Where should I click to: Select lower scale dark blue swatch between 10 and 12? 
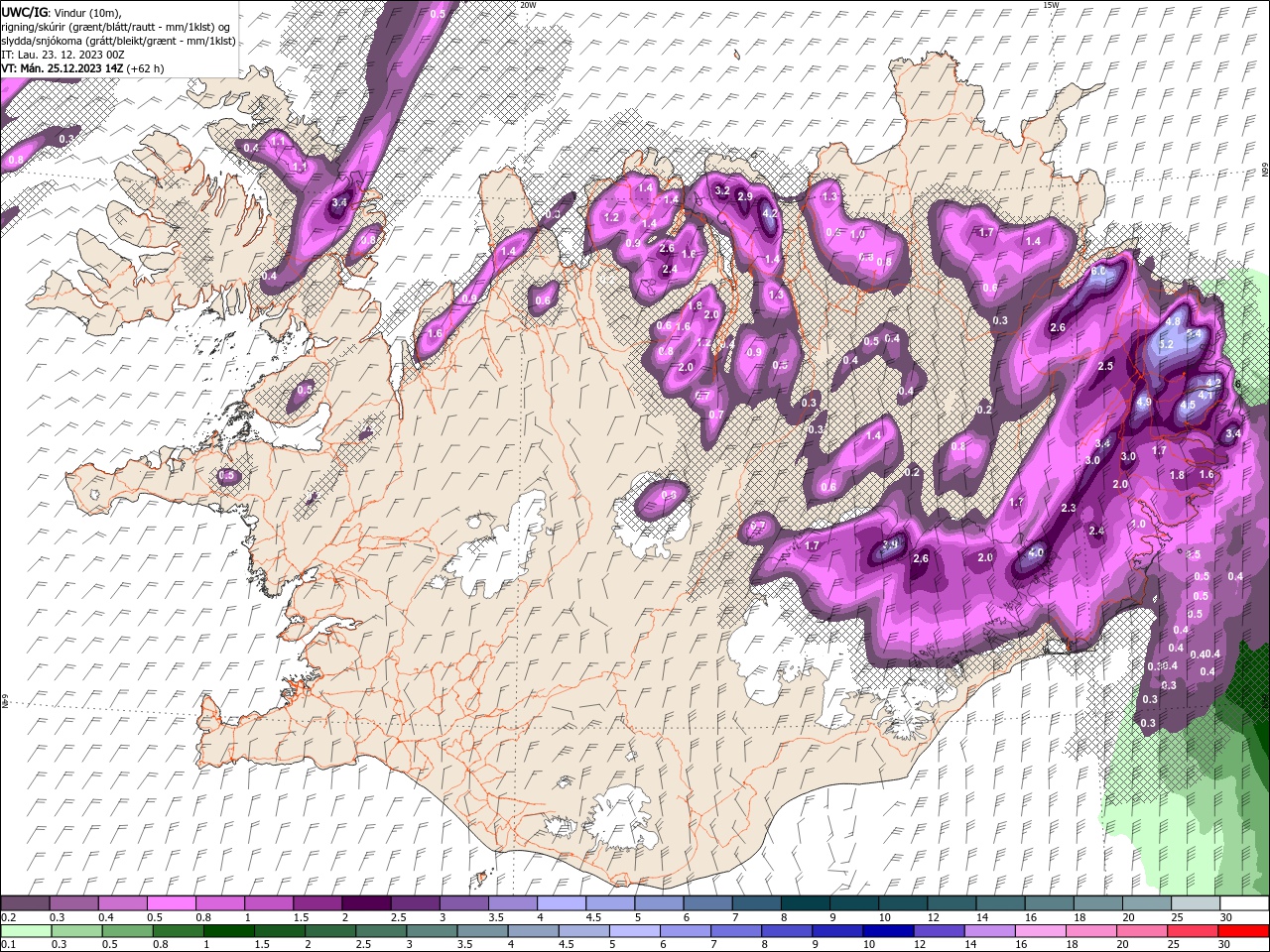coord(888,931)
